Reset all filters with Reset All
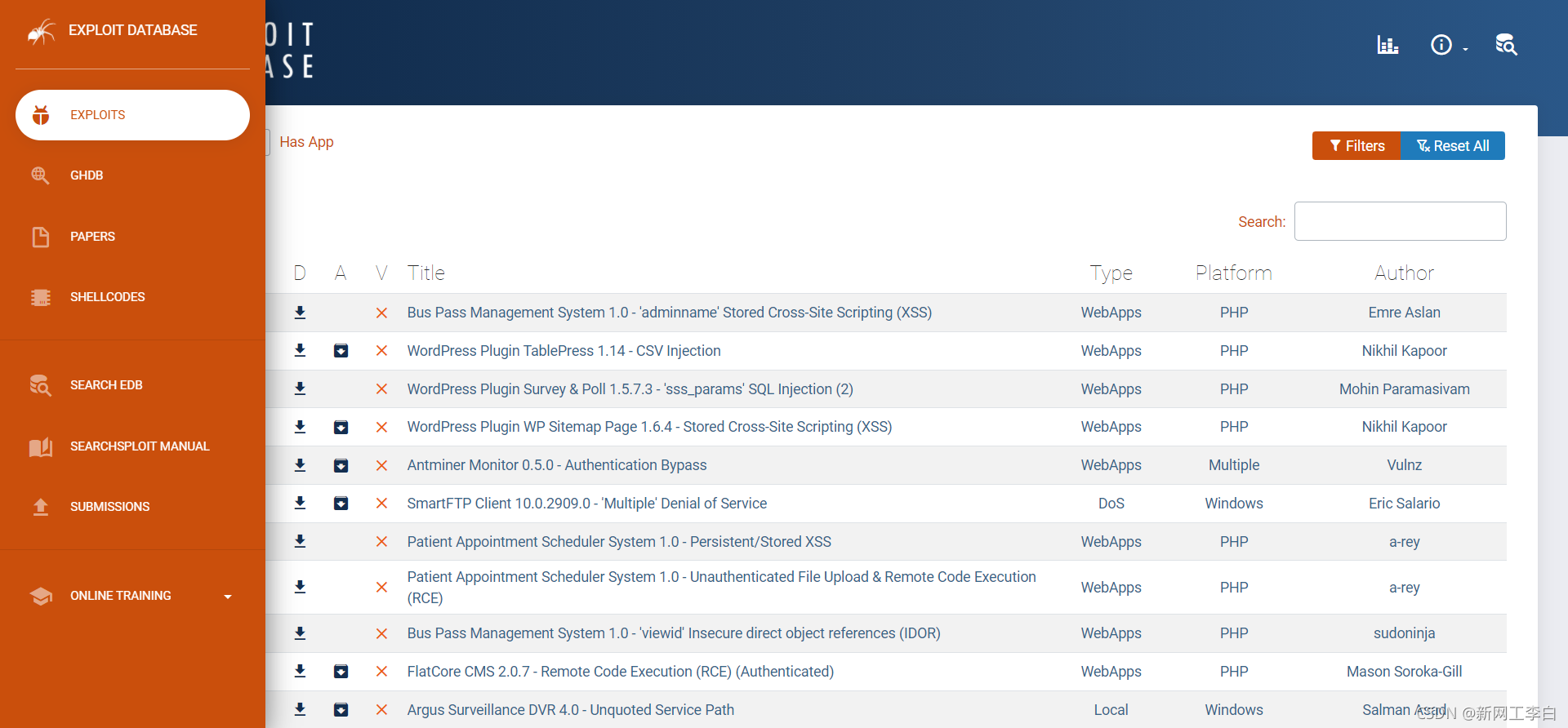The image size is (1568, 728). pyautogui.click(x=1453, y=146)
